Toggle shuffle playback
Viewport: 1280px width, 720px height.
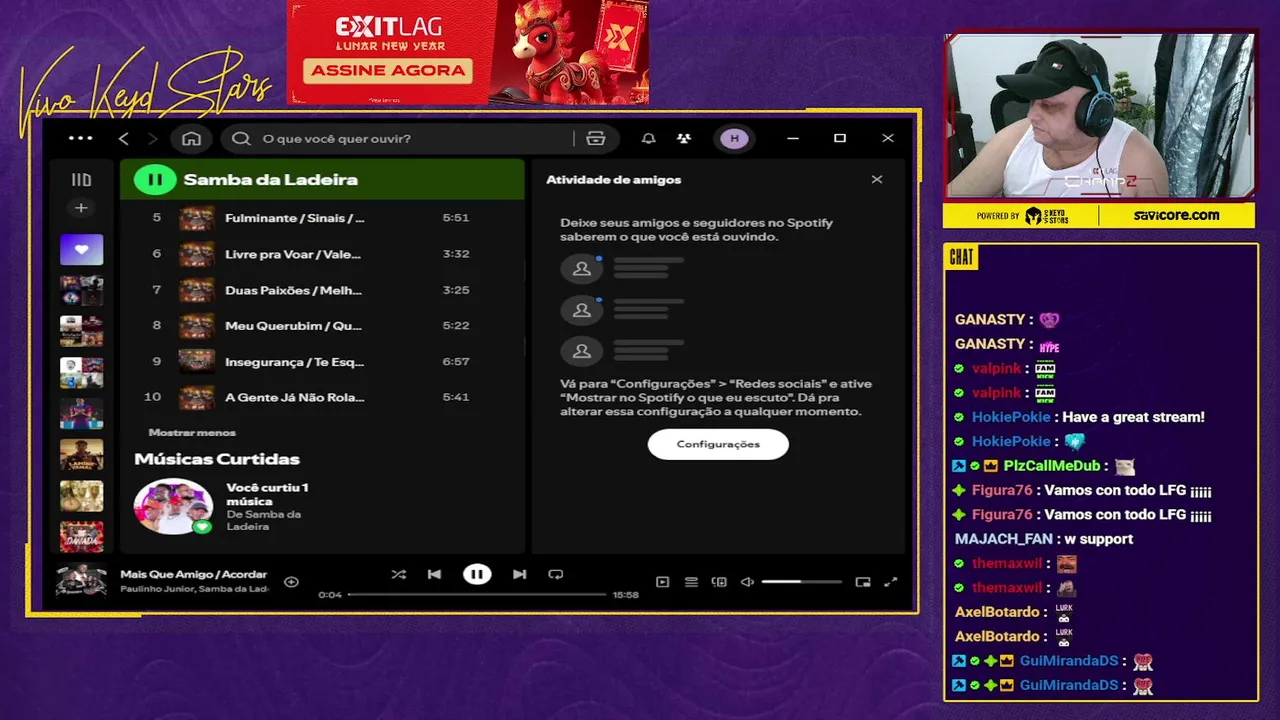tap(398, 574)
